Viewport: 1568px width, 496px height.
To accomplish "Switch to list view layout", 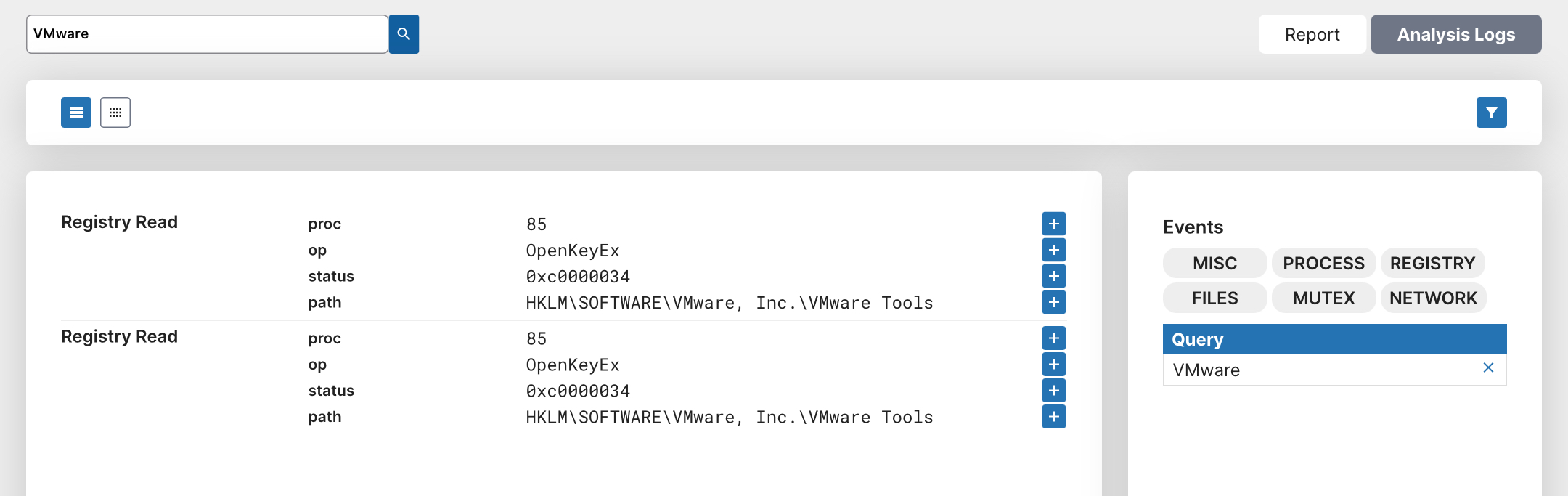I will (x=76, y=113).
